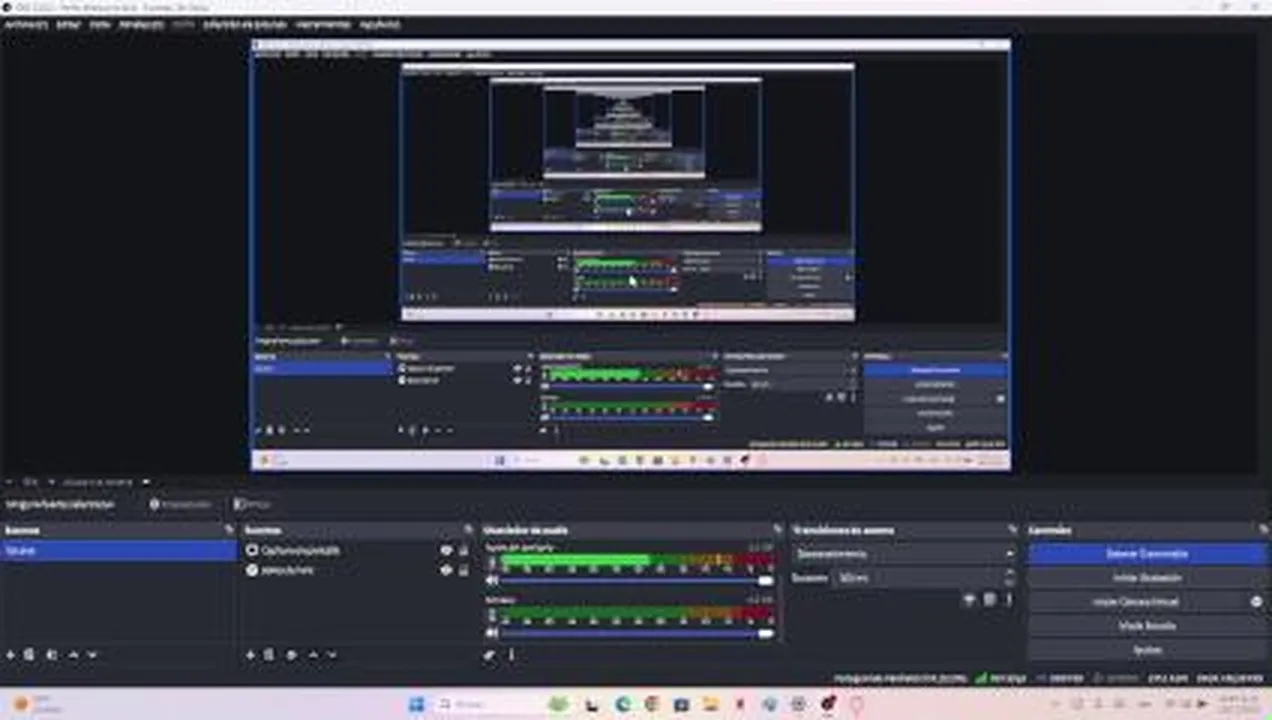Click the transition duration value field
Image resolution: width=1272 pixels, height=720 pixels.
point(917,577)
